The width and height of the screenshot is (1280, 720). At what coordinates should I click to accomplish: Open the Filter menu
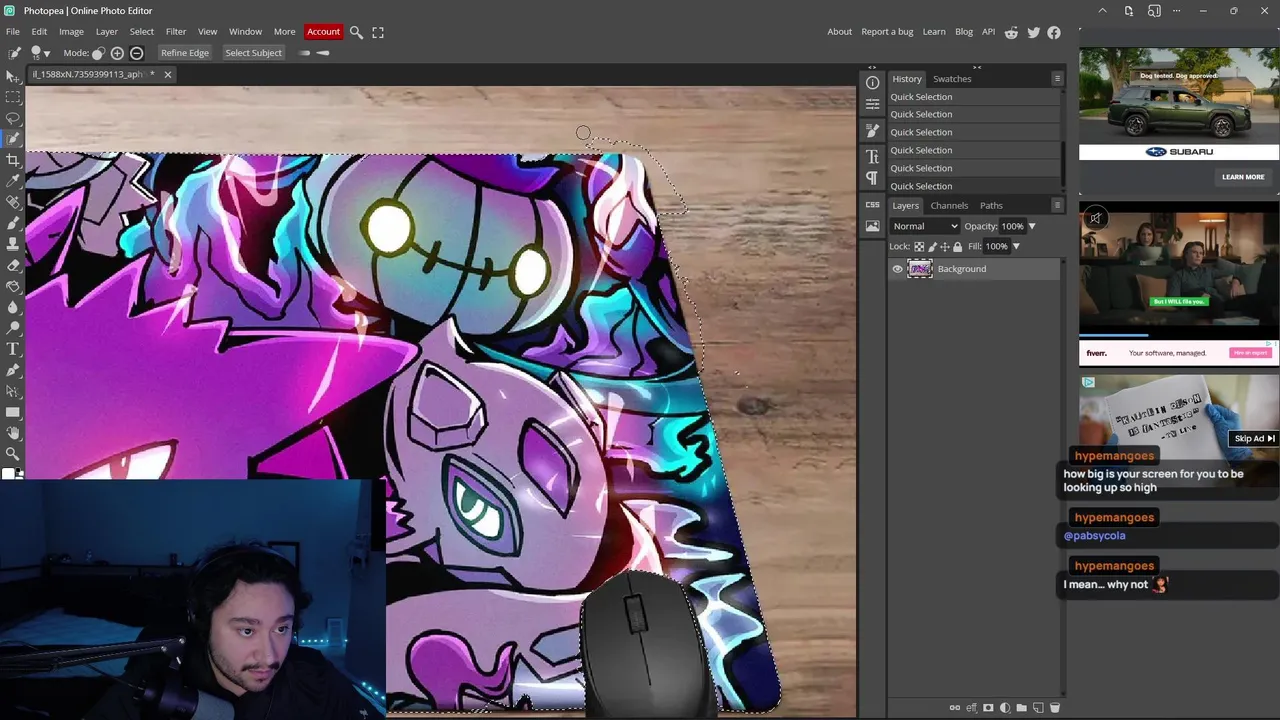(176, 32)
